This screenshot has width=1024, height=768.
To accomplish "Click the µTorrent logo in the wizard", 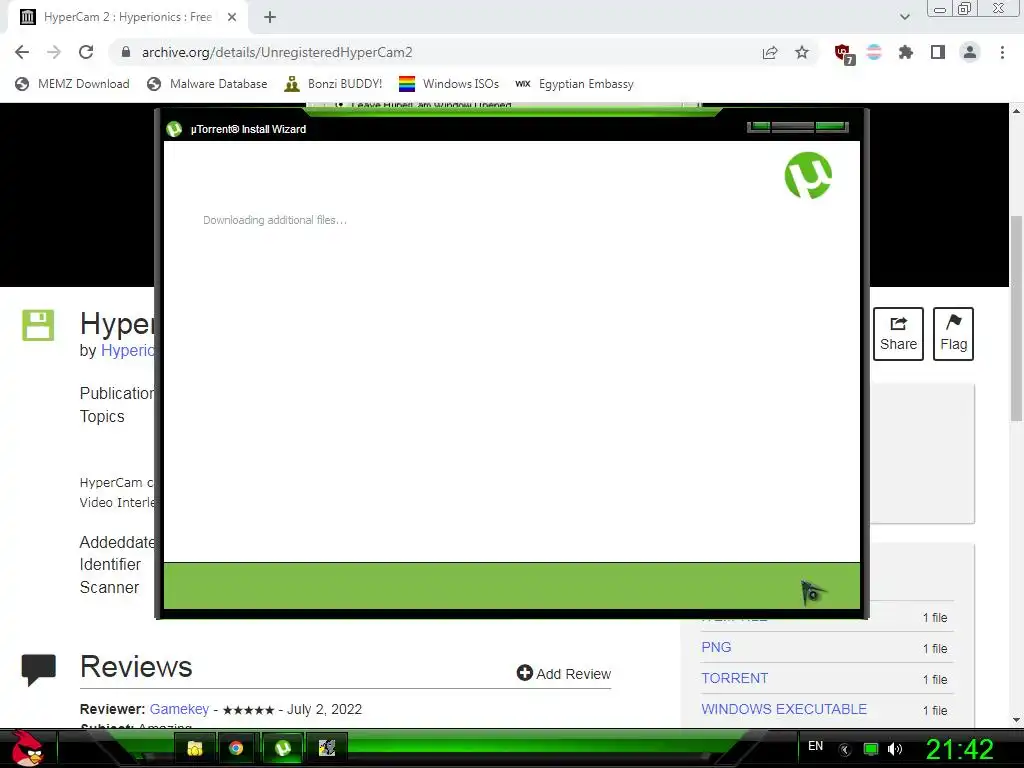I will (x=808, y=175).
